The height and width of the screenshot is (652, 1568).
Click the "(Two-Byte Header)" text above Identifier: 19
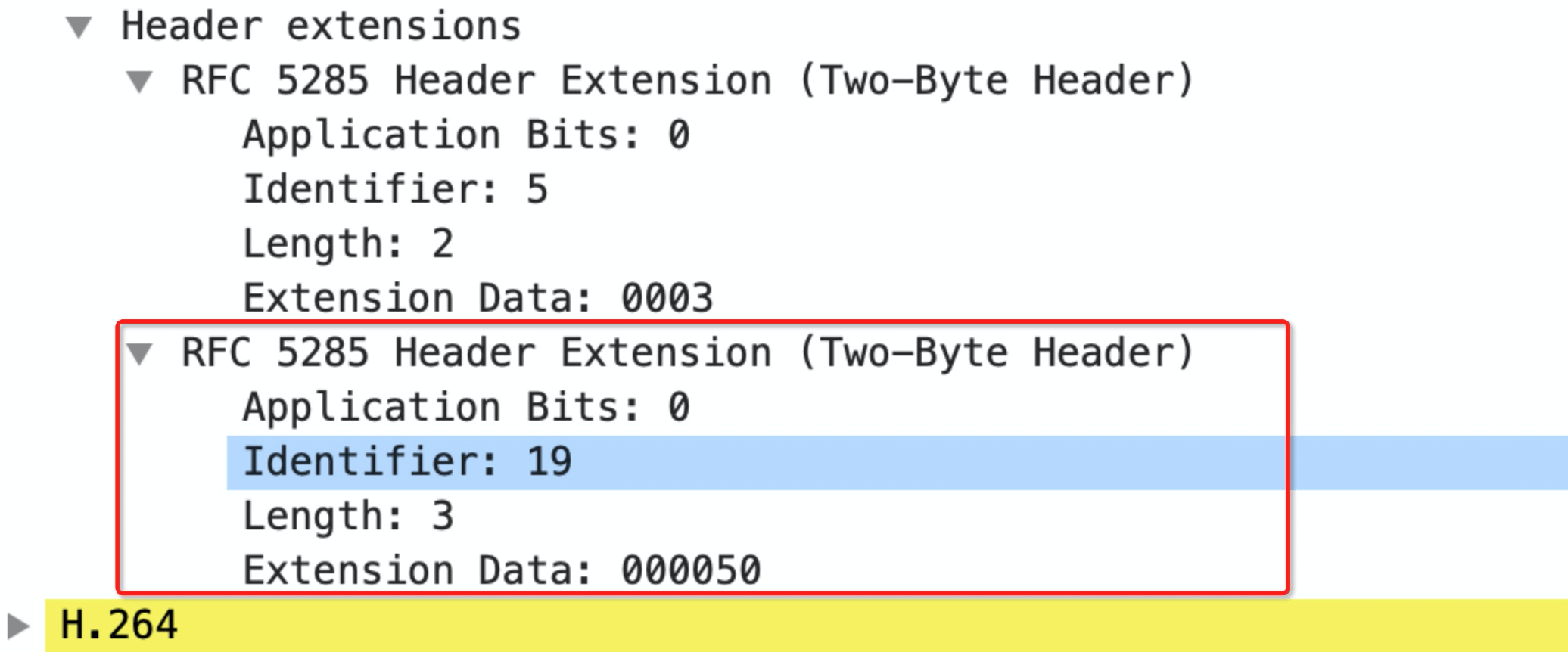(x=996, y=353)
